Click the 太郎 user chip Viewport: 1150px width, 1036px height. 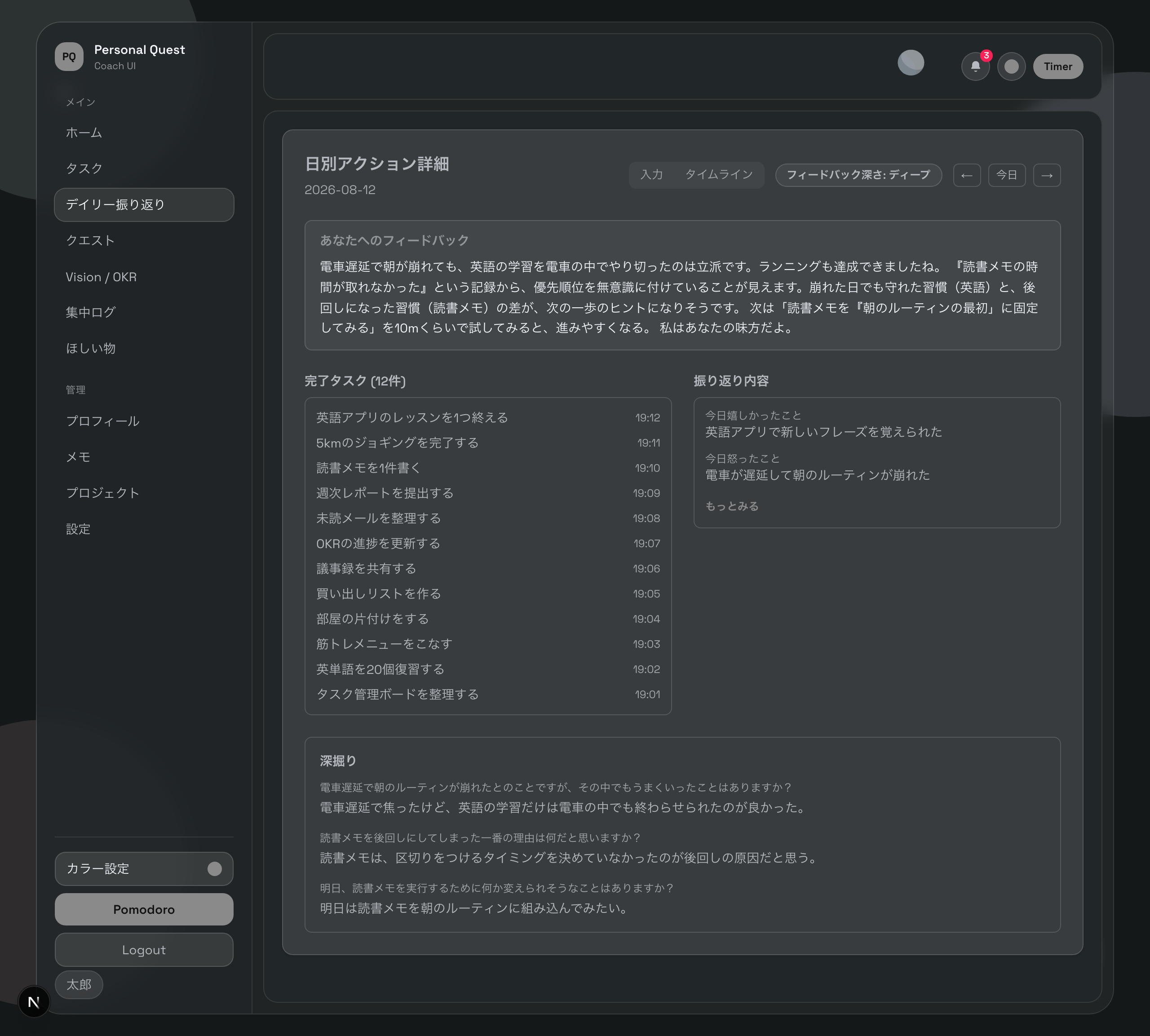(x=79, y=984)
